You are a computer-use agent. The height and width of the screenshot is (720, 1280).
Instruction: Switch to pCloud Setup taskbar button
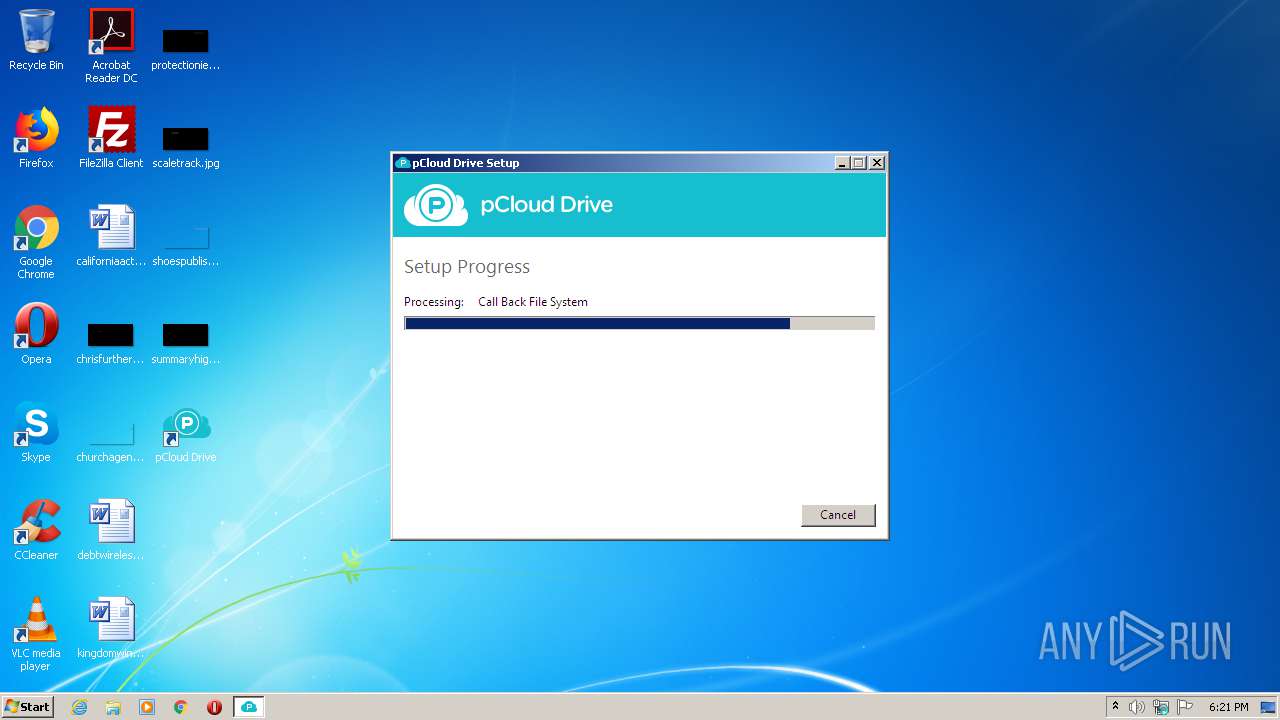point(249,707)
